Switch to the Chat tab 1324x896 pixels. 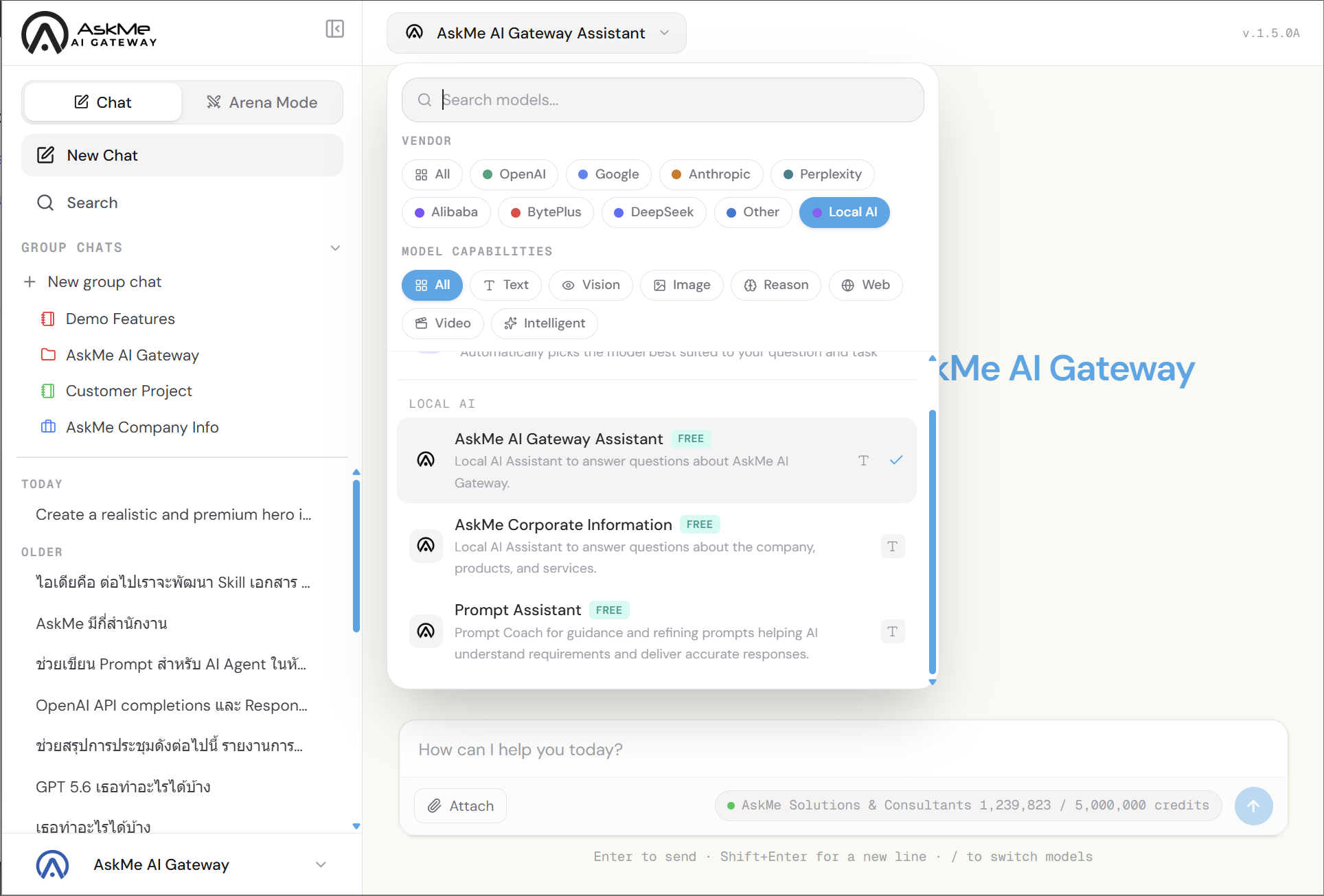coord(103,102)
